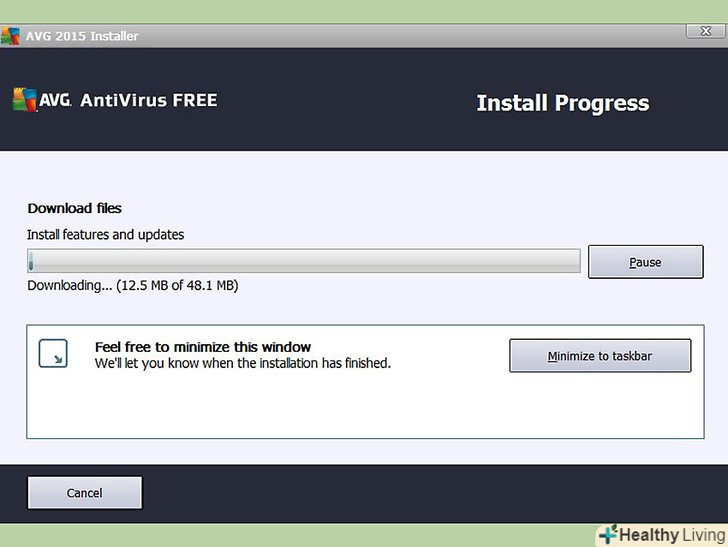Click the AVG logo in header
728x547 pixels.
[42, 99]
